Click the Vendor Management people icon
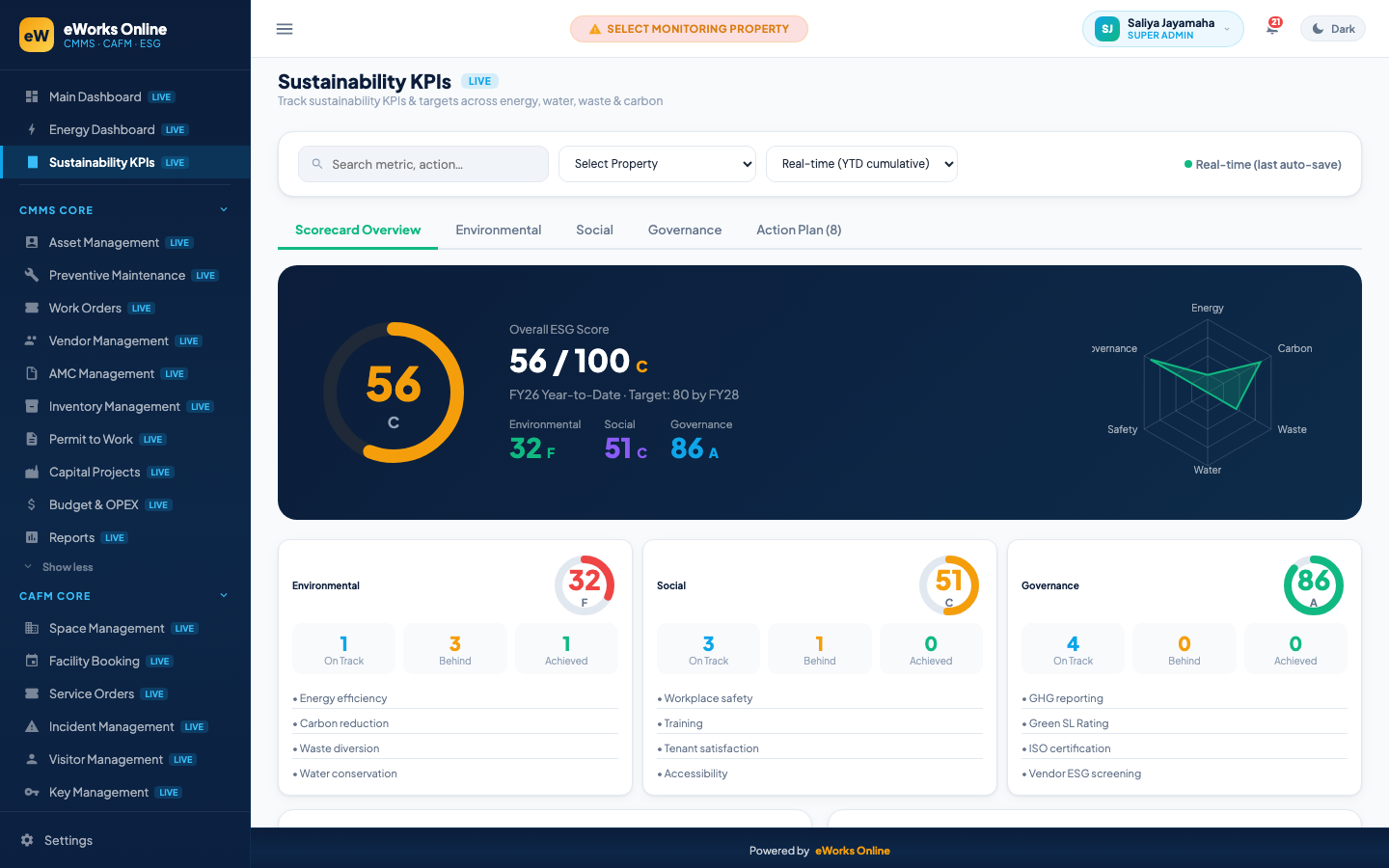 (32, 340)
